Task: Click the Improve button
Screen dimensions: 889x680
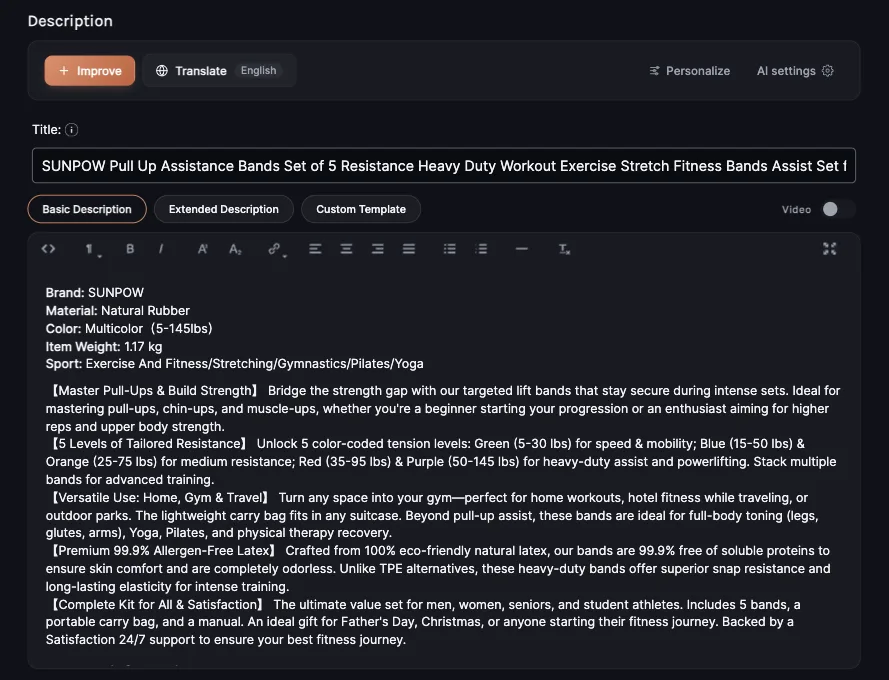Action: pyautogui.click(x=90, y=71)
